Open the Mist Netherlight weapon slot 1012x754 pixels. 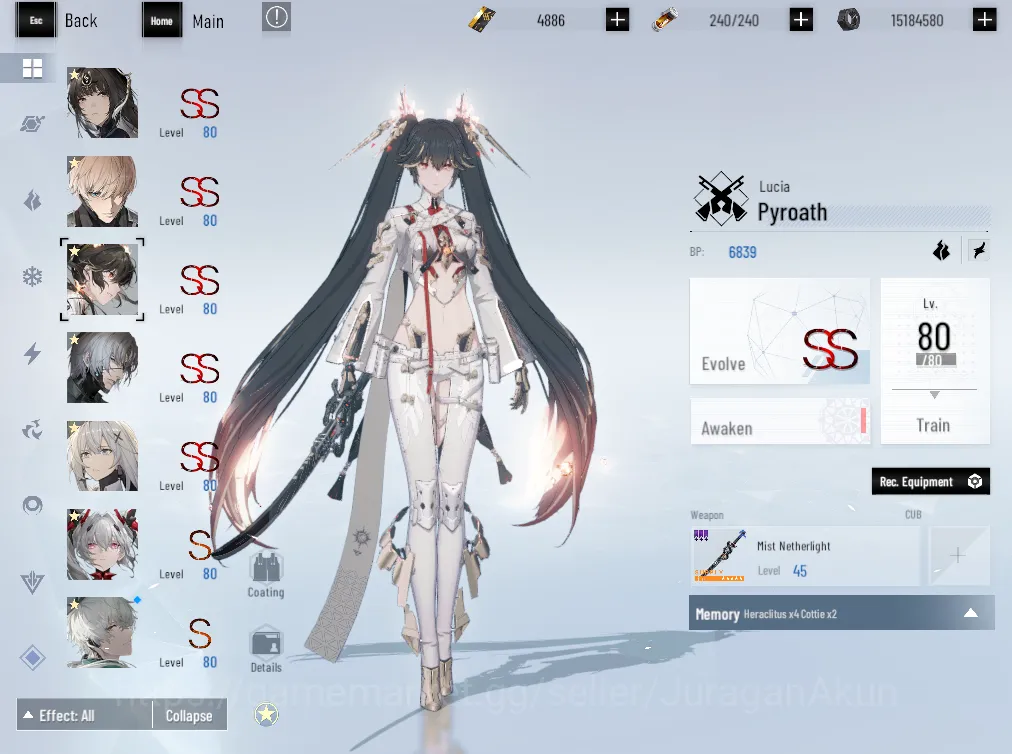[x=805, y=556]
